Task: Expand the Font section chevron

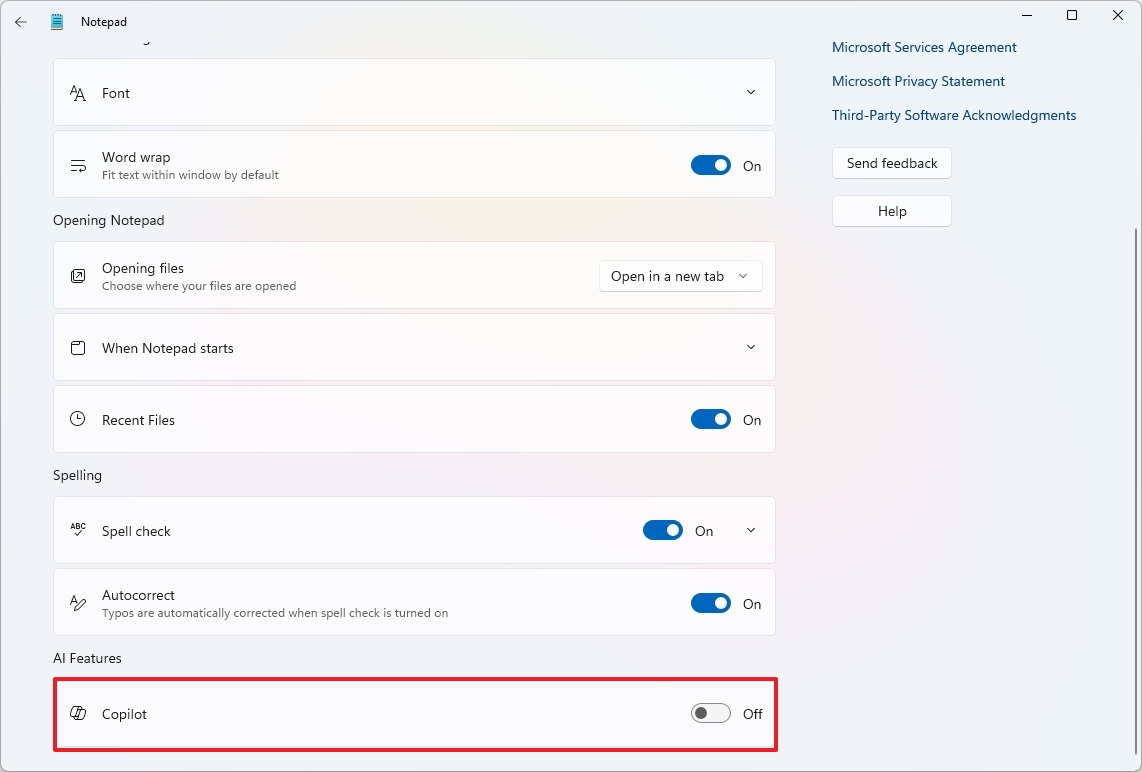Action: click(751, 92)
